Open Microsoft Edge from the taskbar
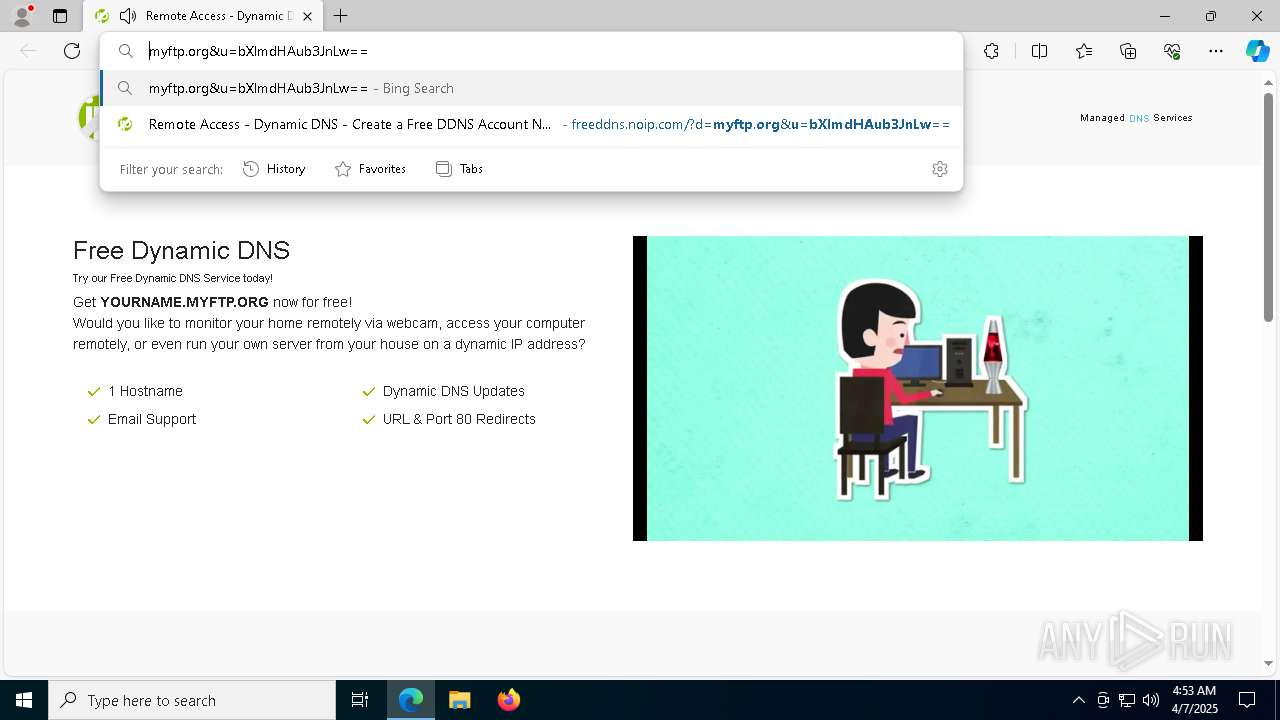The height and width of the screenshot is (720, 1280). pos(411,700)
